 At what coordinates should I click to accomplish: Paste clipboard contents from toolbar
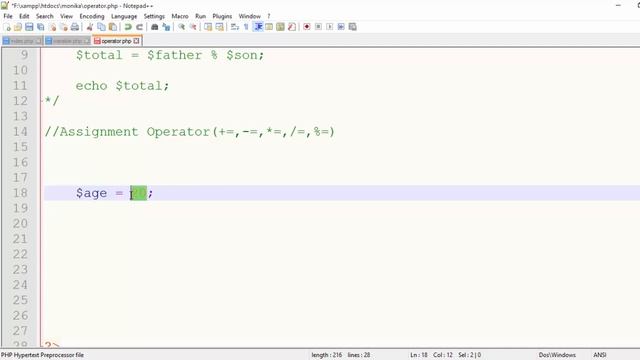(x=113, y=27)
